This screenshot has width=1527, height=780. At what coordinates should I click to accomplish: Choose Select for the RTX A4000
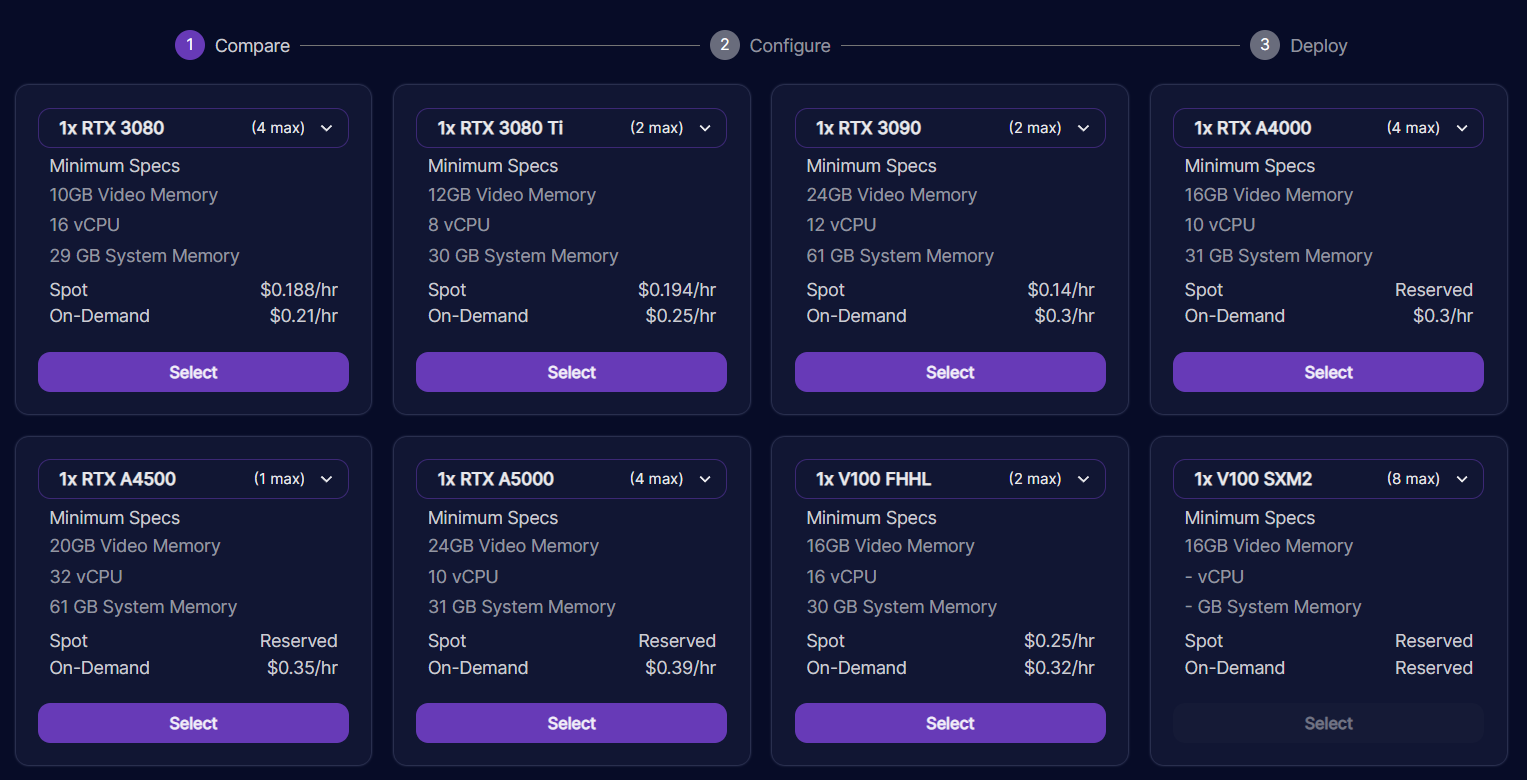[1328, 372]
